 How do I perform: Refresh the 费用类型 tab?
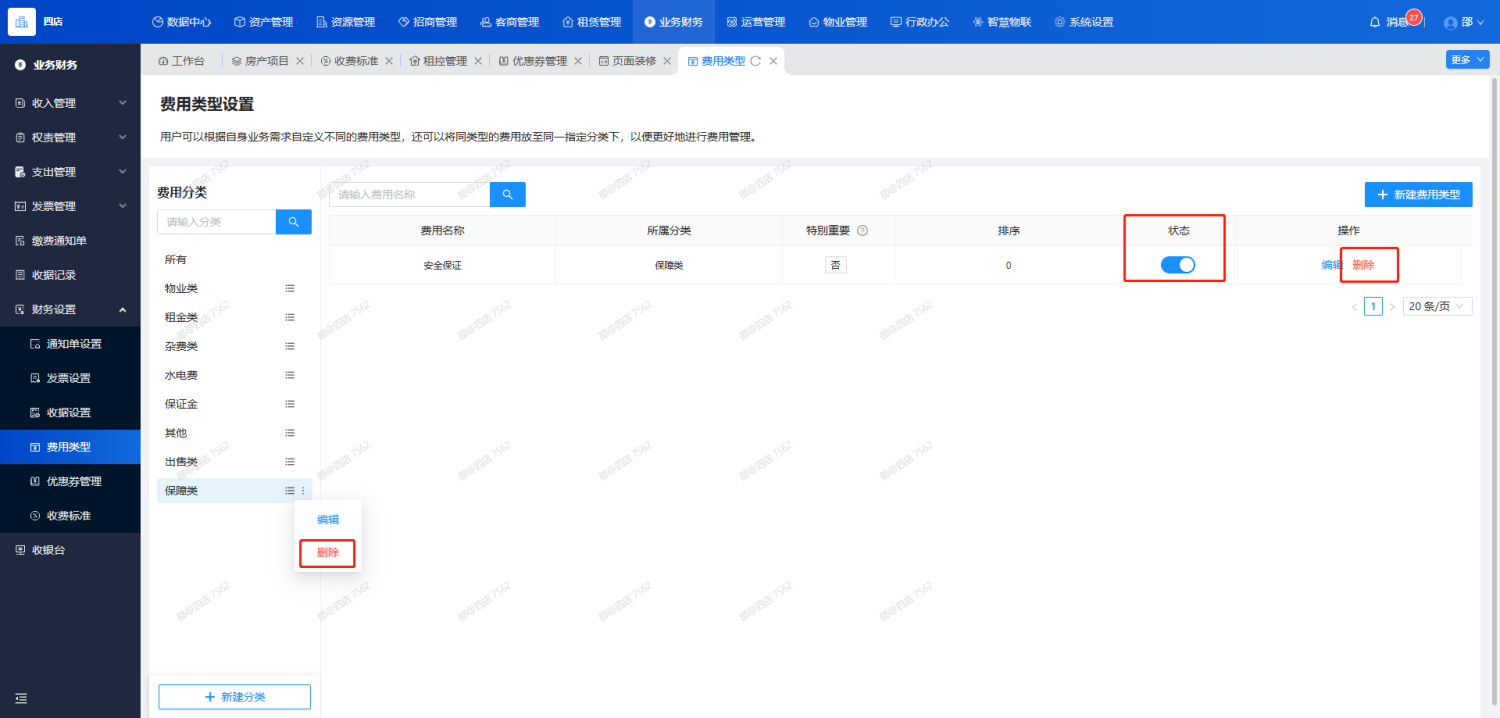tap(756, 61)
